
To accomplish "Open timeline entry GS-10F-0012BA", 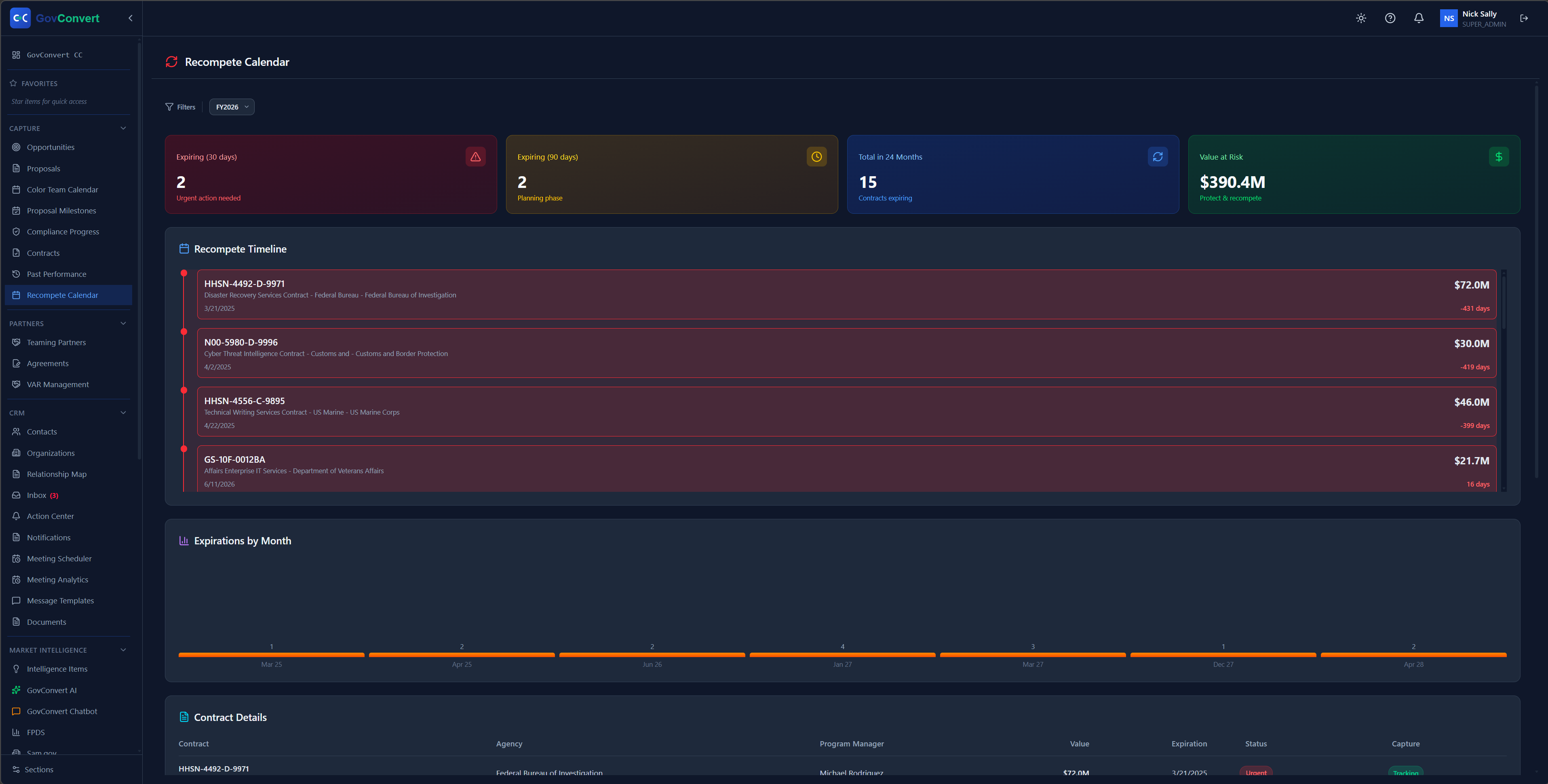I will coord(847,469).
